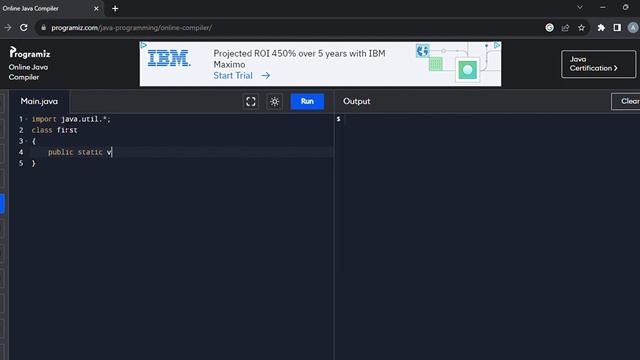This screenshot has height=360, width=640.
Task: Click 'Projected ROI 450%' ad text
Action: pos(299,59)
